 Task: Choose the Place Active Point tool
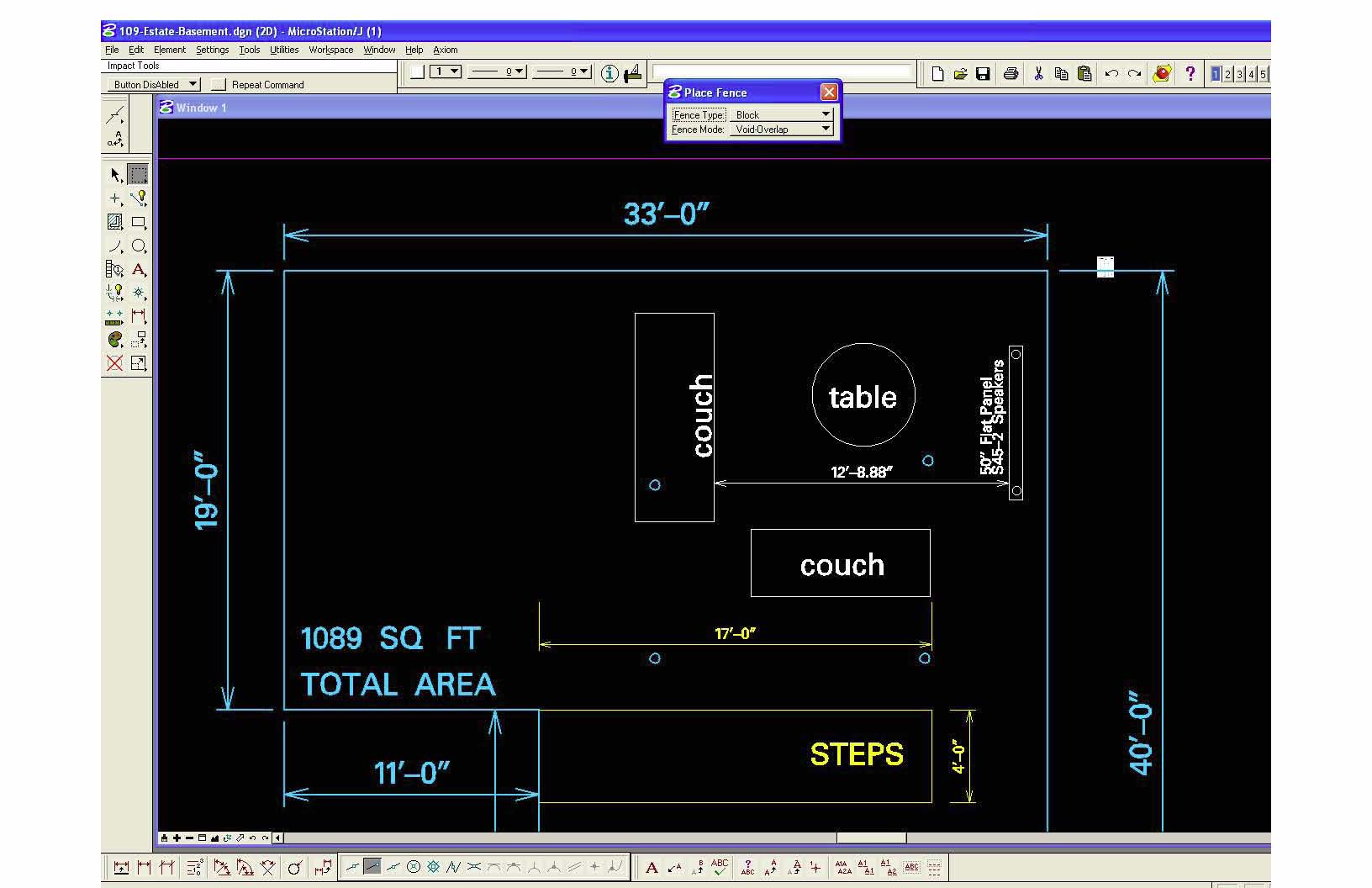(x=115, y=198)
